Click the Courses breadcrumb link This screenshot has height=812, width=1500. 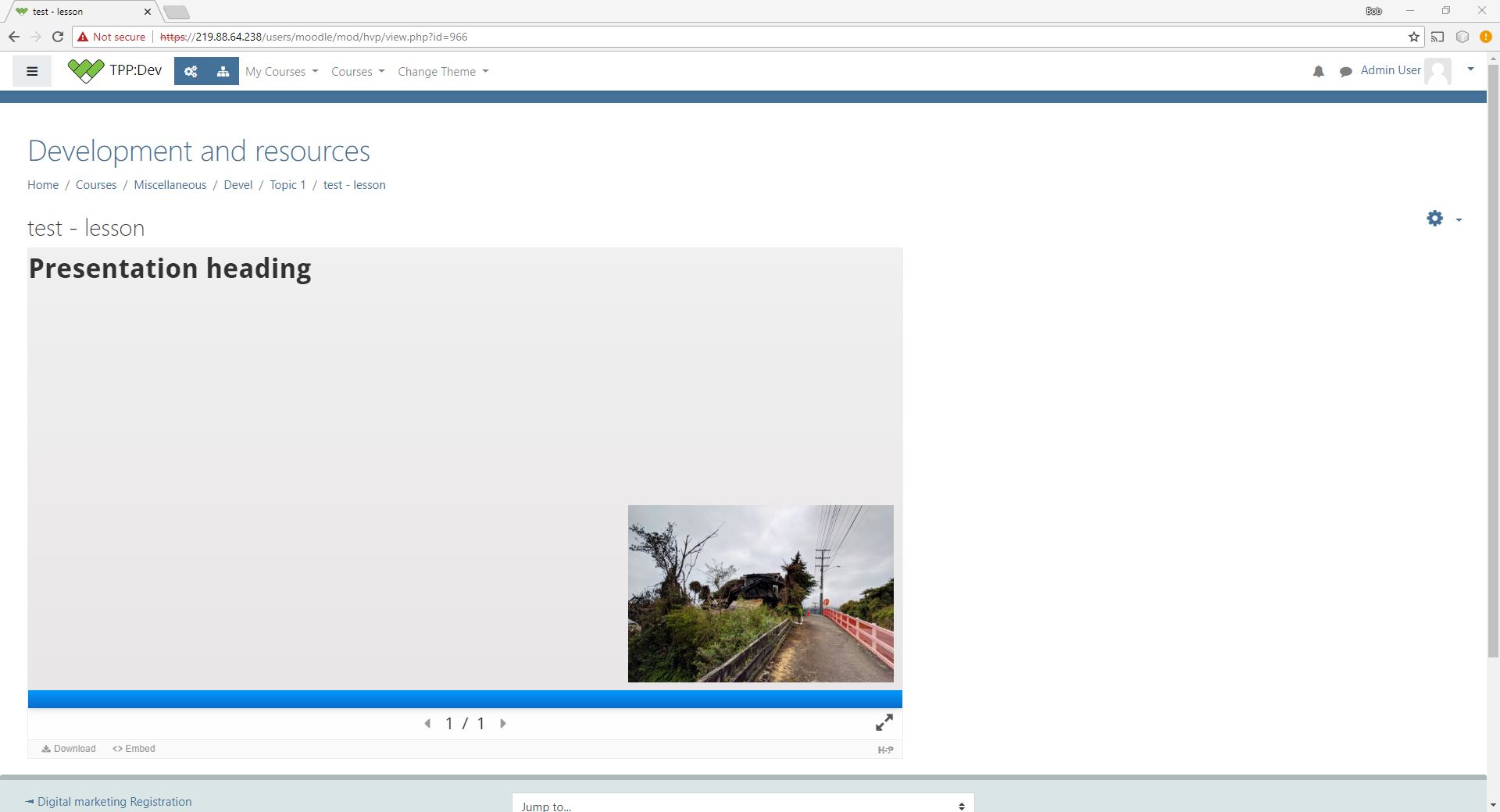pyautogui.click(x=96, y=185)
